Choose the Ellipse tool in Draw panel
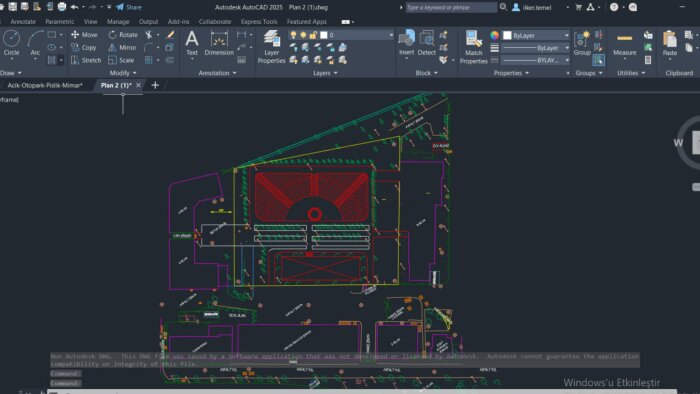This screenshot has height=394, width=700. pyautogui.click(x=52, y=47)
